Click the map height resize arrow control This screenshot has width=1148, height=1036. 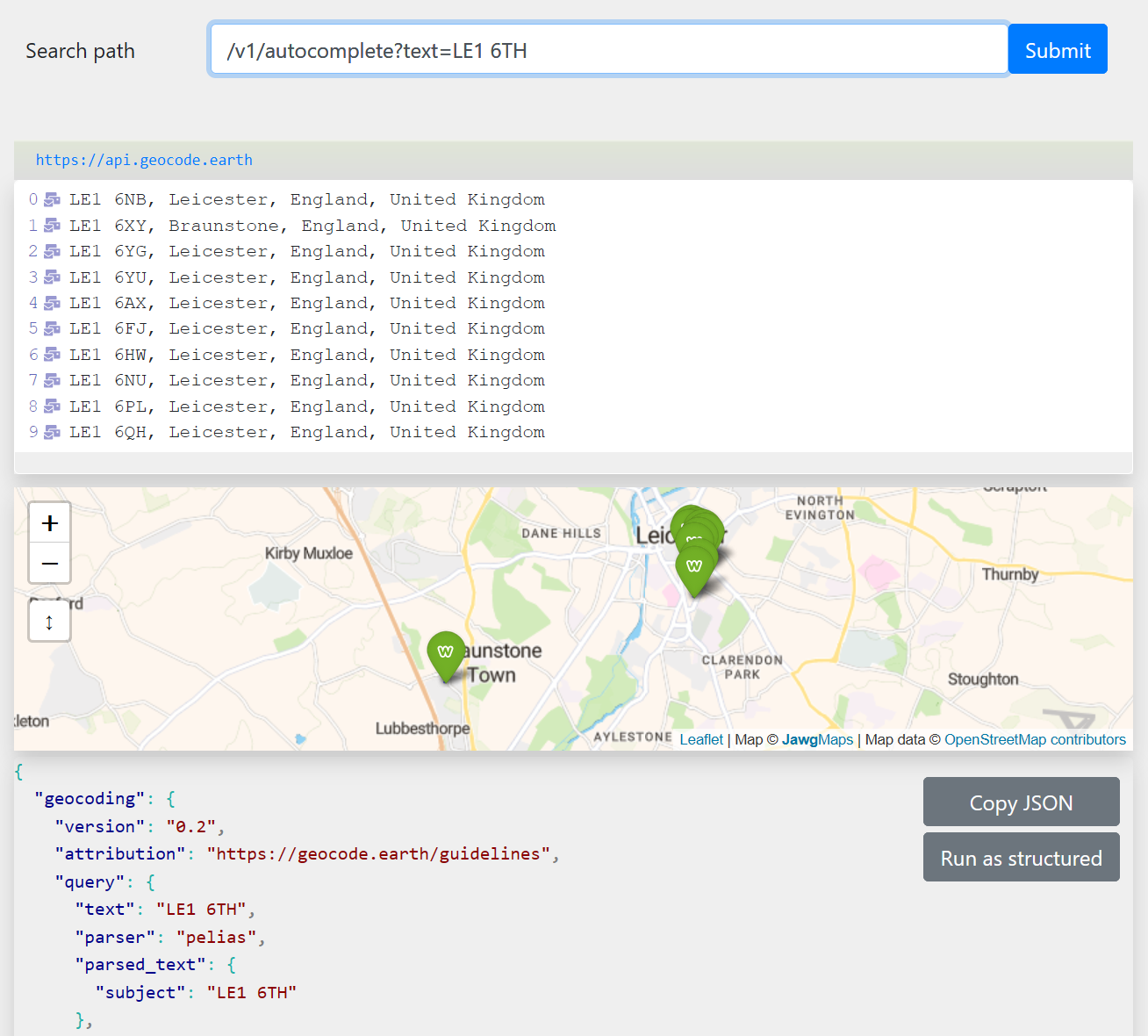pyautogui.click(x=49, y=621)
